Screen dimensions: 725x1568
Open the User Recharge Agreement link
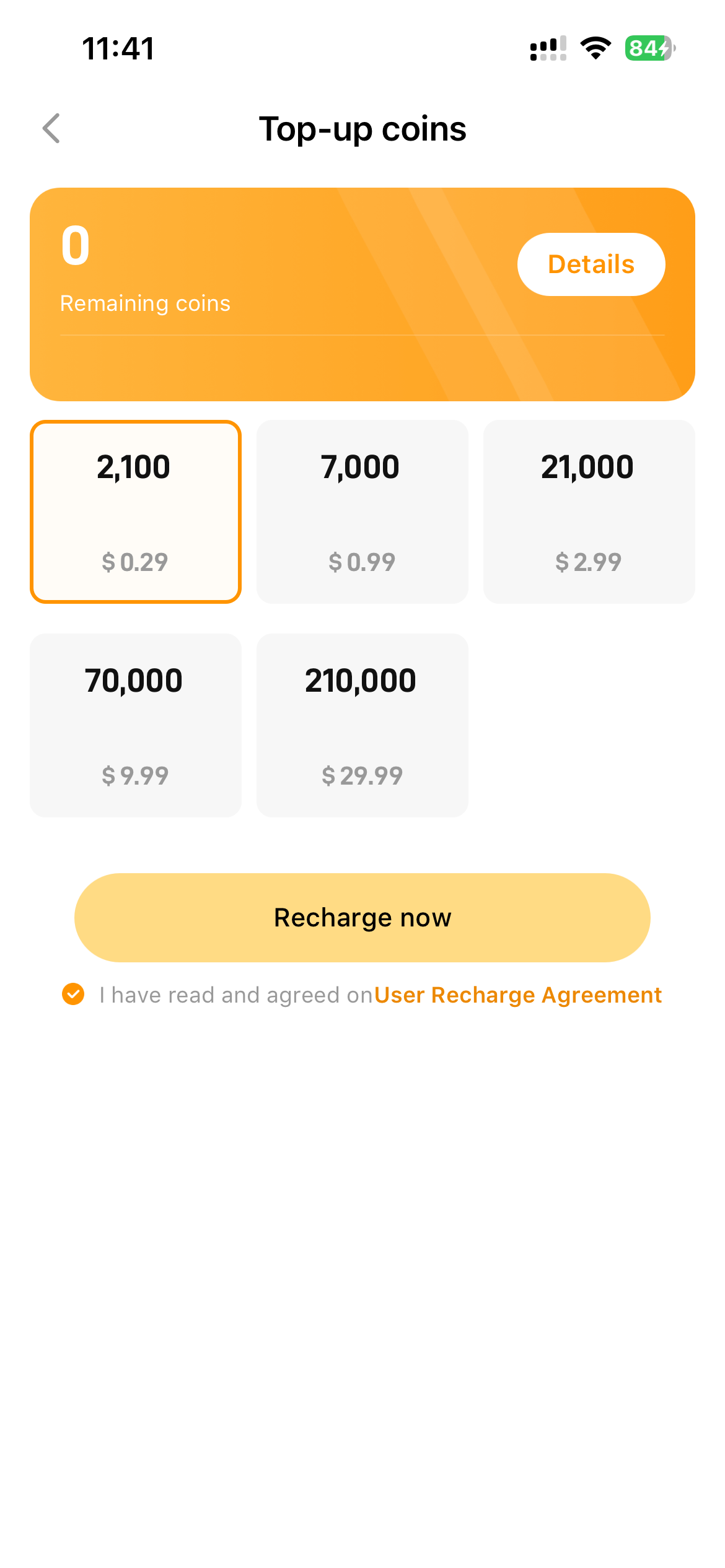[518, 995]
